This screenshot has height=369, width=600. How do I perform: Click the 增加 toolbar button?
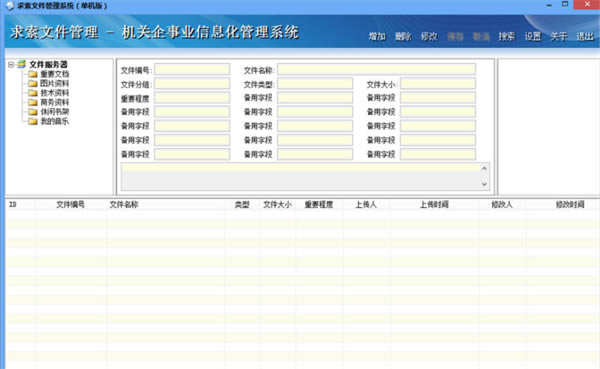click(377, 36)
